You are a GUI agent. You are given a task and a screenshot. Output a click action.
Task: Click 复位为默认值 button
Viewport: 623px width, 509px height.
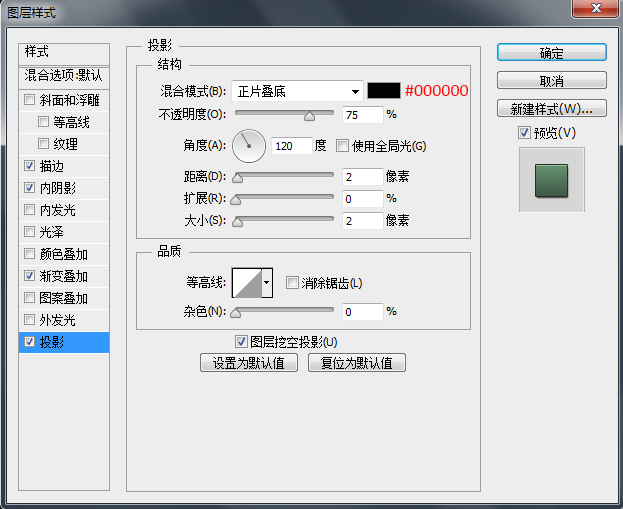pyautogui.click(x=357, y=363)
